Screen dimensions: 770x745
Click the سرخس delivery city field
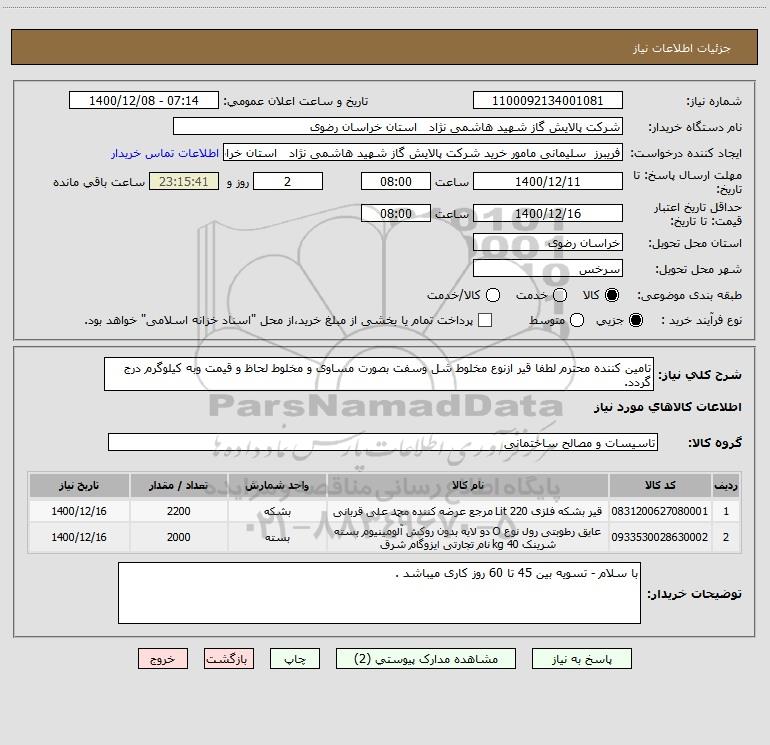pyautogui.click(x=547, y=269)
